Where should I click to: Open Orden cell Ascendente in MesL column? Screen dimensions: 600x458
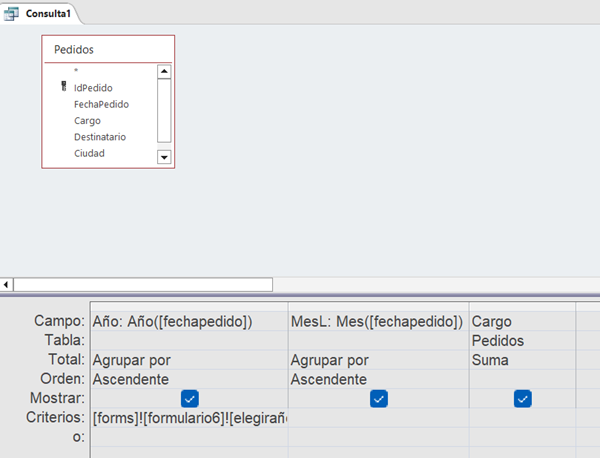tap(378, 379)
